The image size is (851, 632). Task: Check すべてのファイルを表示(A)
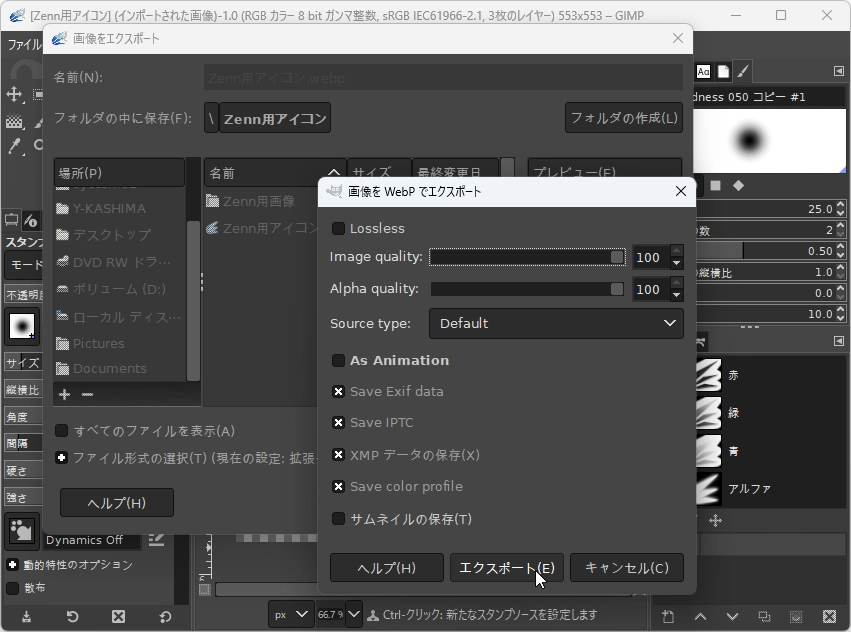[61, 431]
